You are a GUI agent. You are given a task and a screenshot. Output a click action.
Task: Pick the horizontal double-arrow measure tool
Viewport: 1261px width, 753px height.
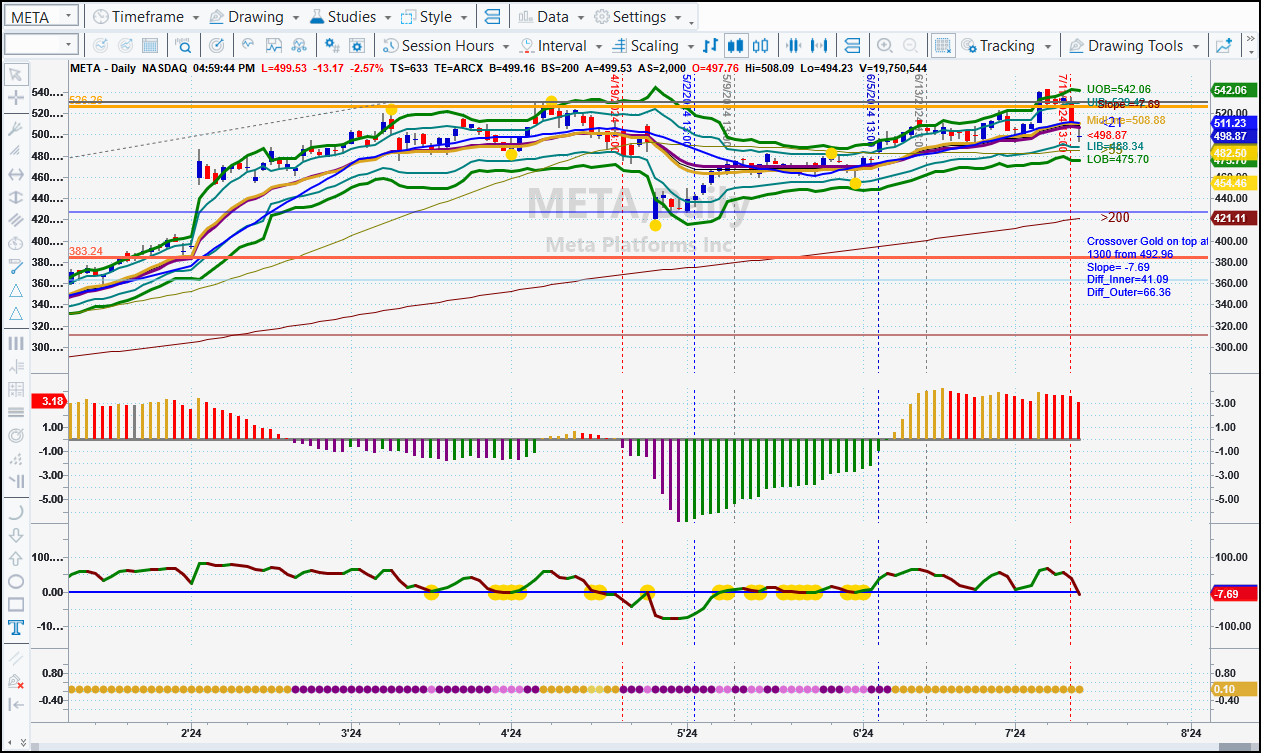(16, 174)
